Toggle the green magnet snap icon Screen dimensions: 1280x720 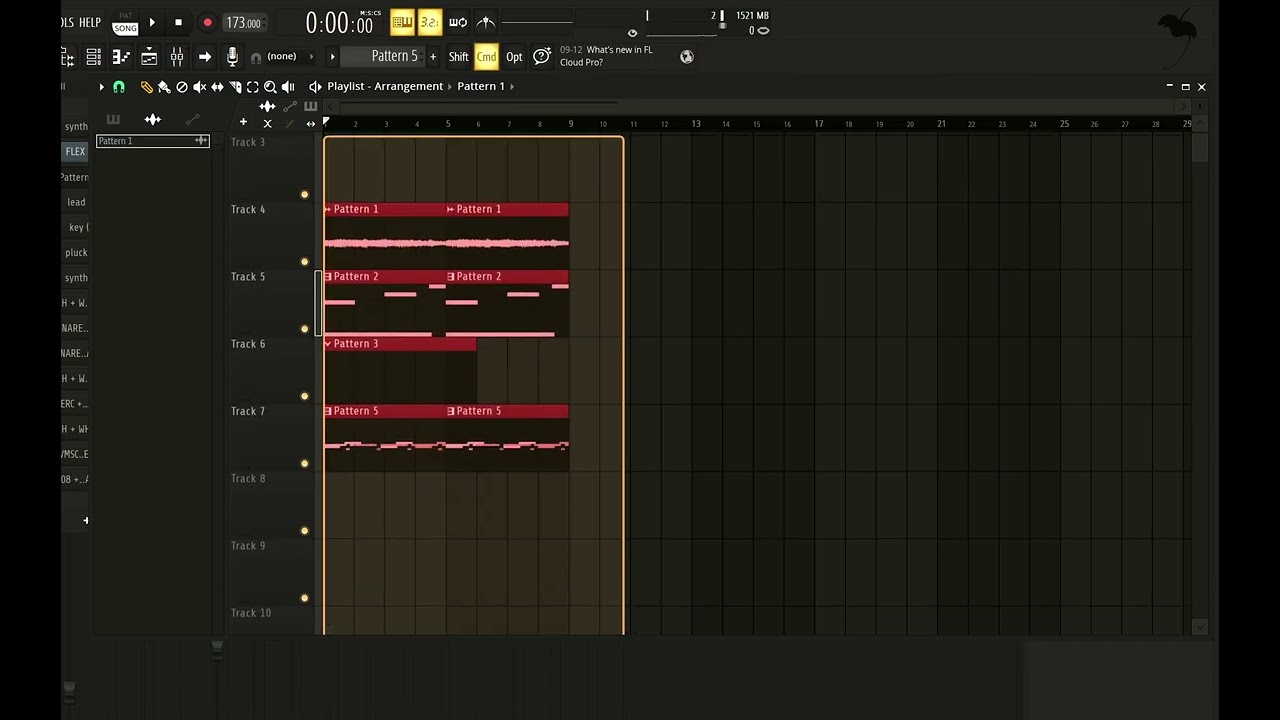[119, 87]
